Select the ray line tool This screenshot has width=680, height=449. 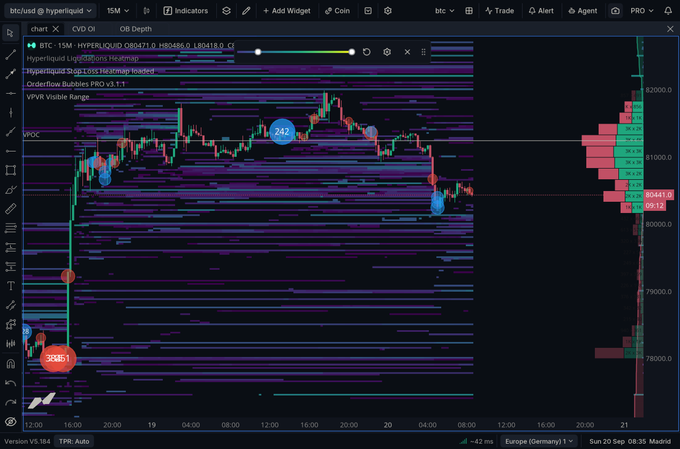tap(10, 132)
